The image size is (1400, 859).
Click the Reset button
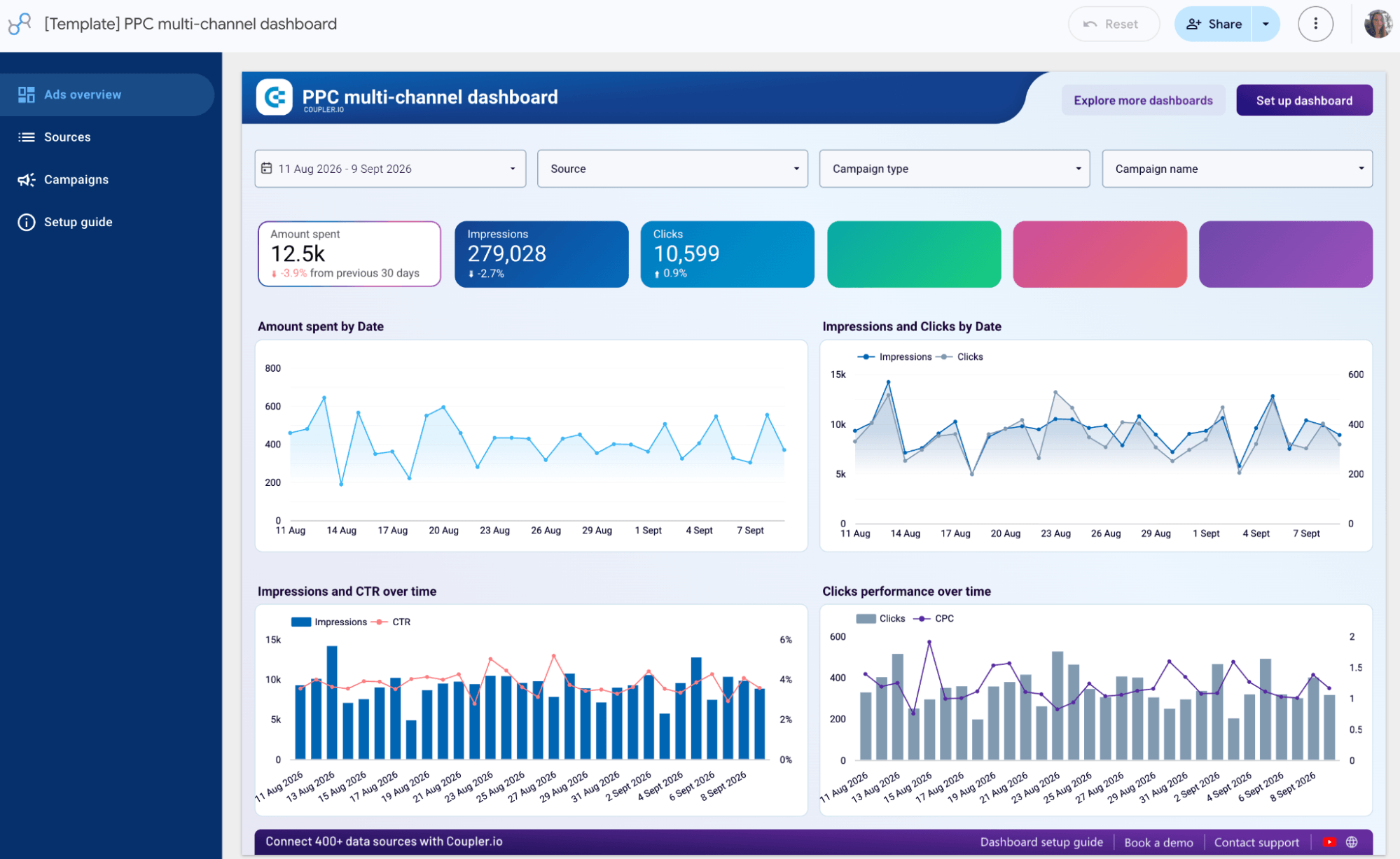click(1114, 24)
